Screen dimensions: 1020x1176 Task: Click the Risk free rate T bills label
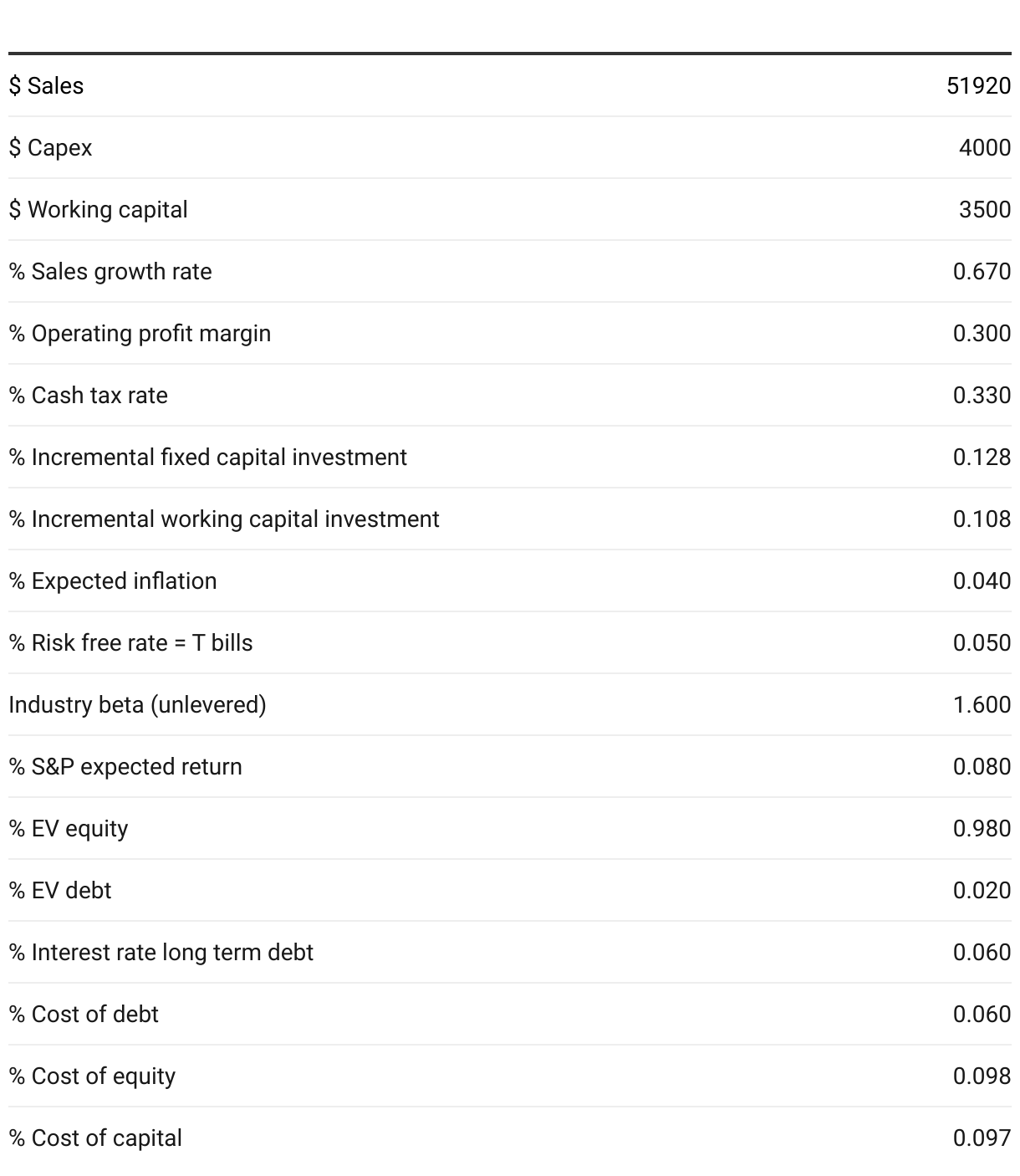click(x=130, y=642)
